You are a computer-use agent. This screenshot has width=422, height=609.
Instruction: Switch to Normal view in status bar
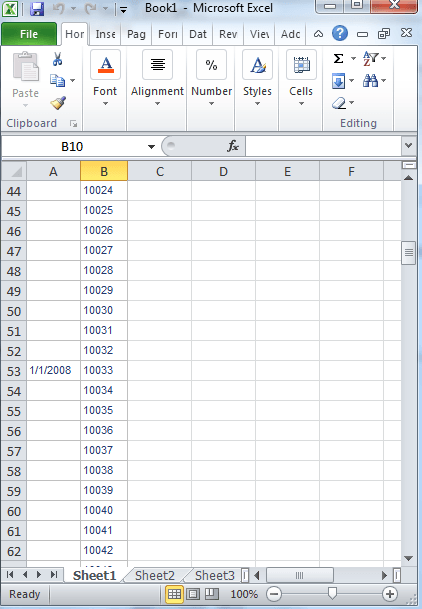point(174,594)
